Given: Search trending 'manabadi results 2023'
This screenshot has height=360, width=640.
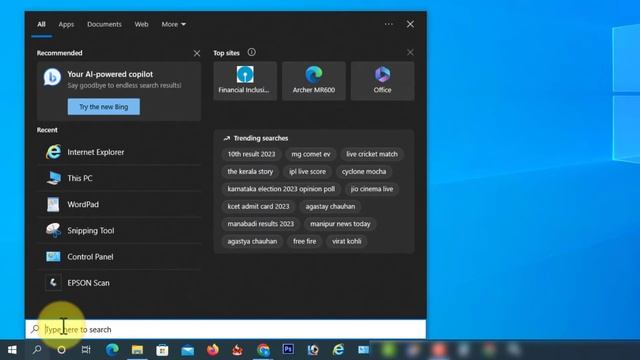Looking at the screenshot, I should coord(261,224).
